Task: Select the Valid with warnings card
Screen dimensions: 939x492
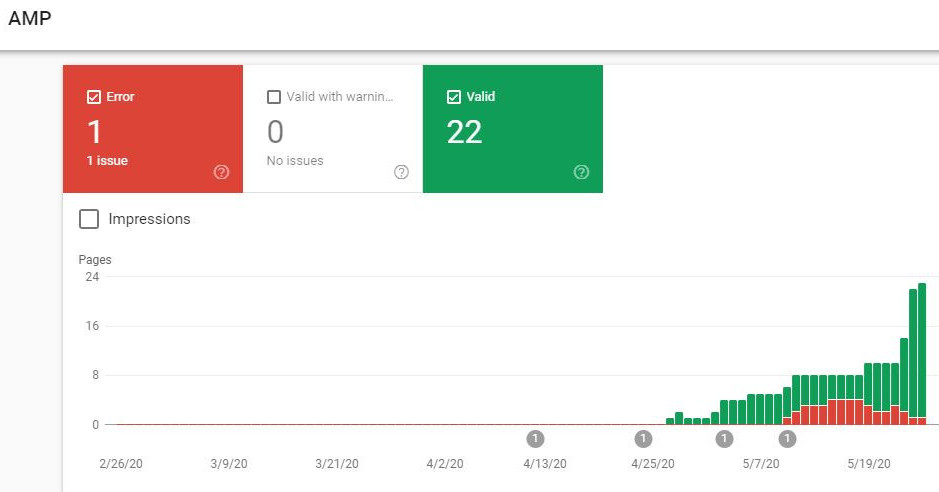Action: tap(333, 129)
